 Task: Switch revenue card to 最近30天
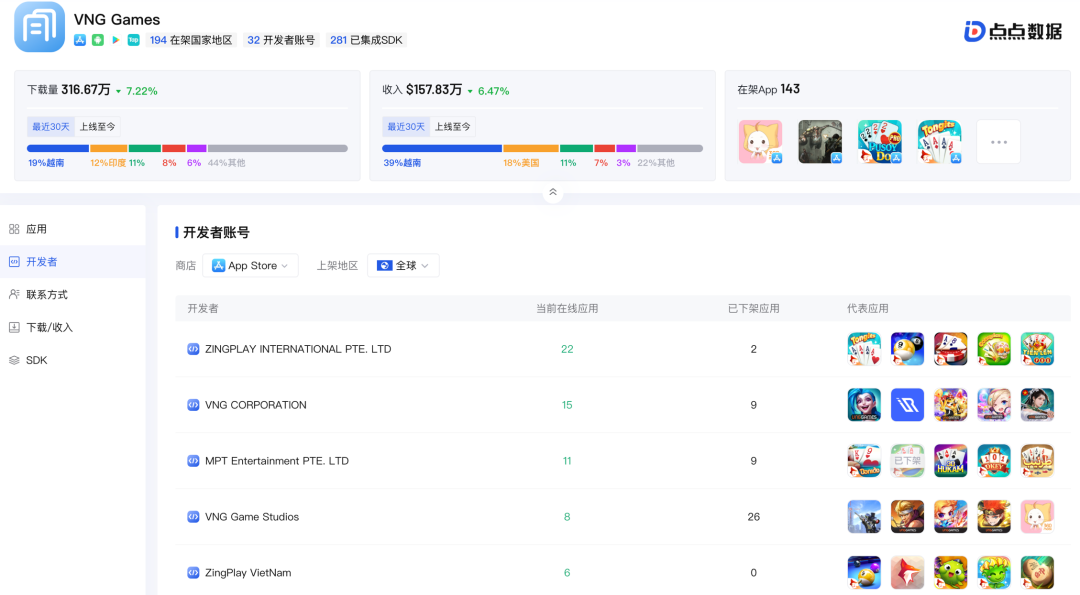pyautogui.click(x=406, y=127)
